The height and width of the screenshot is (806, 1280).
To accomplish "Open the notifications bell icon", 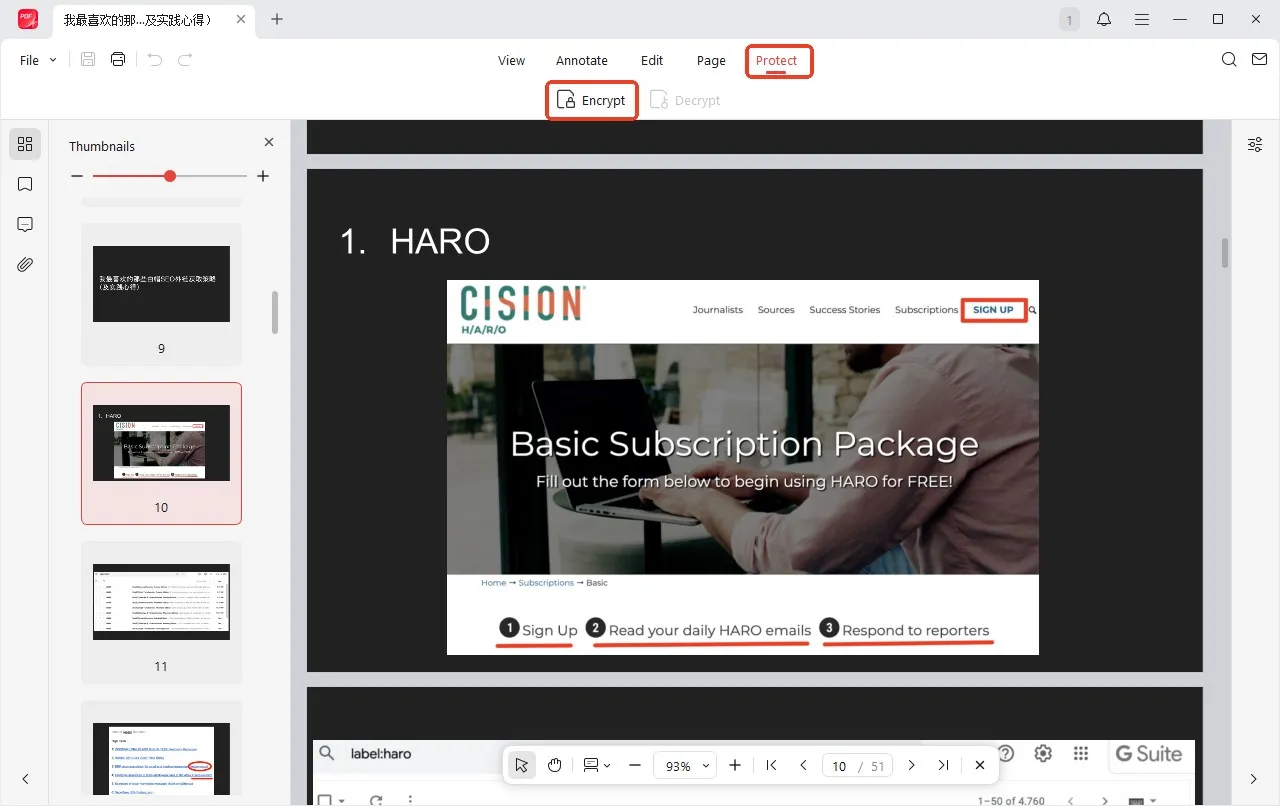I will [1104, 19].
